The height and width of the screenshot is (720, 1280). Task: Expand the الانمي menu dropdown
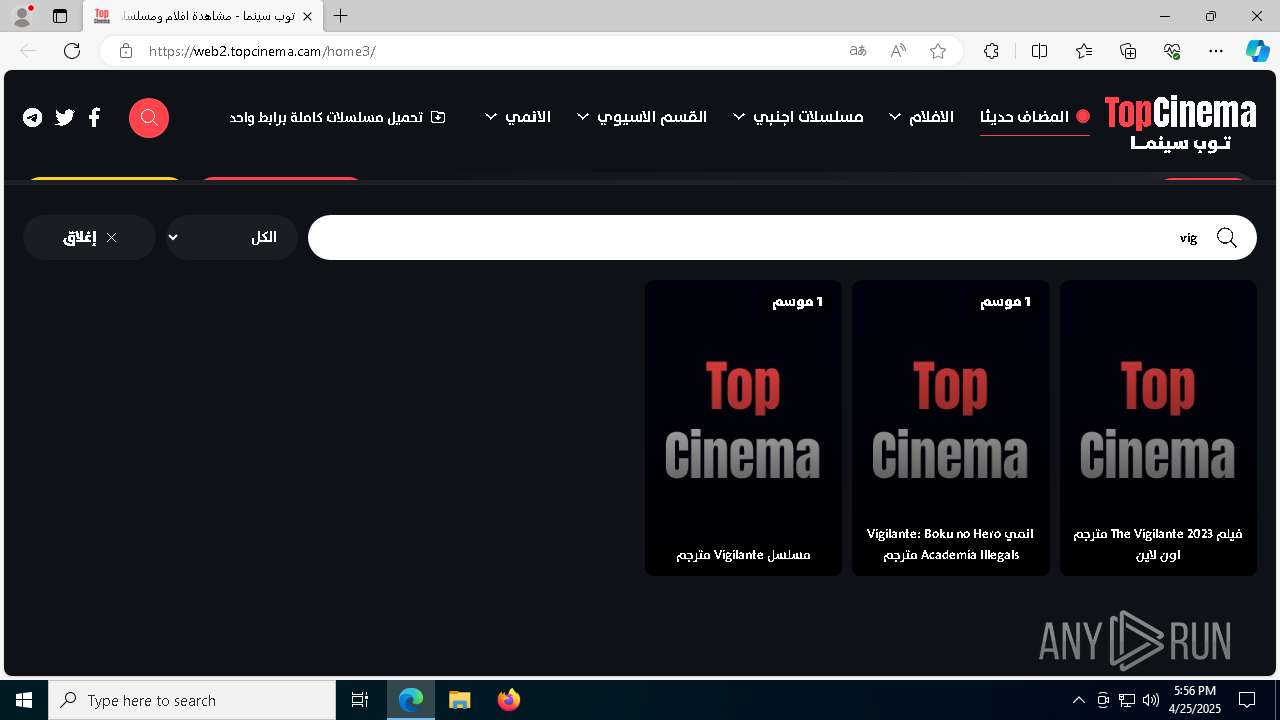tap(518, 117)
